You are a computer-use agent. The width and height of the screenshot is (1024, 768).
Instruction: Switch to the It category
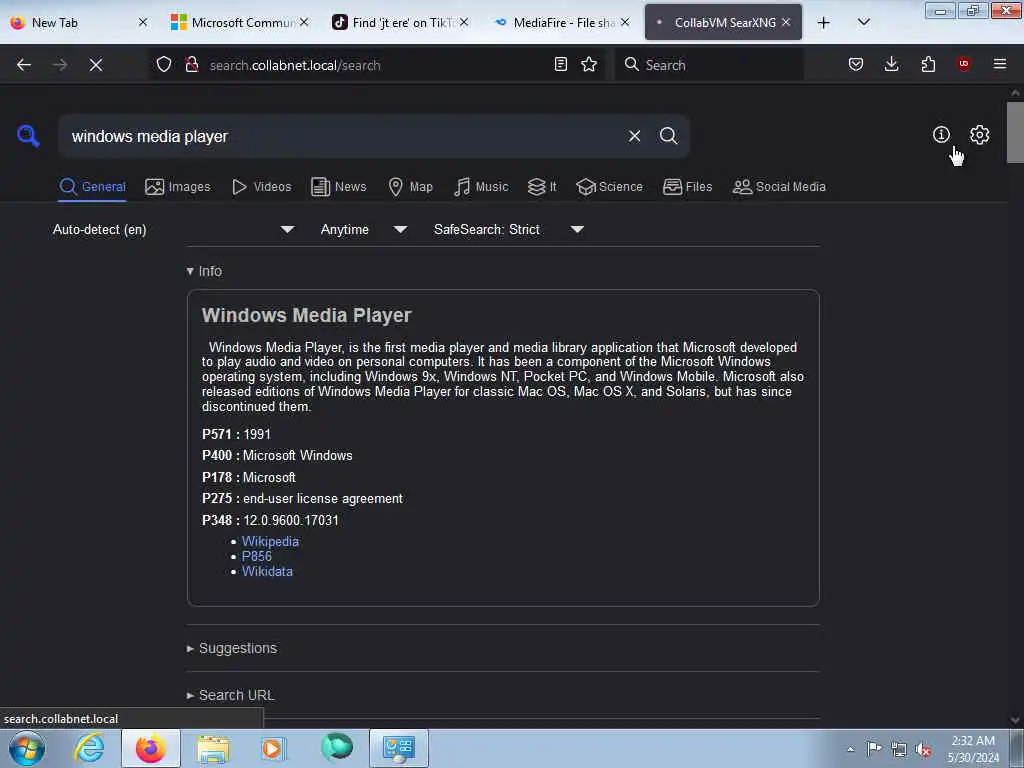[x=542, y=187]
